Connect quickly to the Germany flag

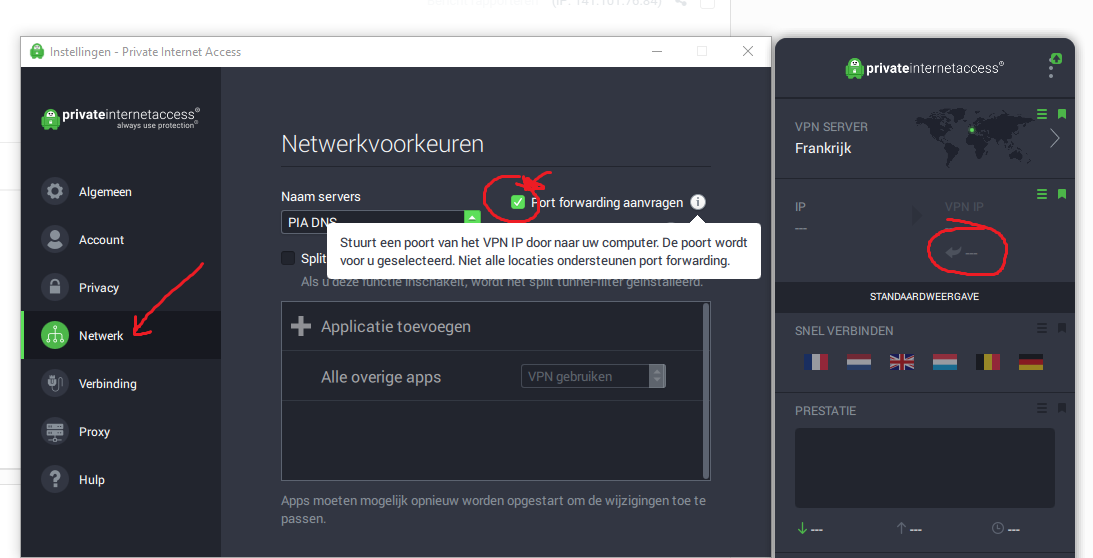[x=1031, y=361]
